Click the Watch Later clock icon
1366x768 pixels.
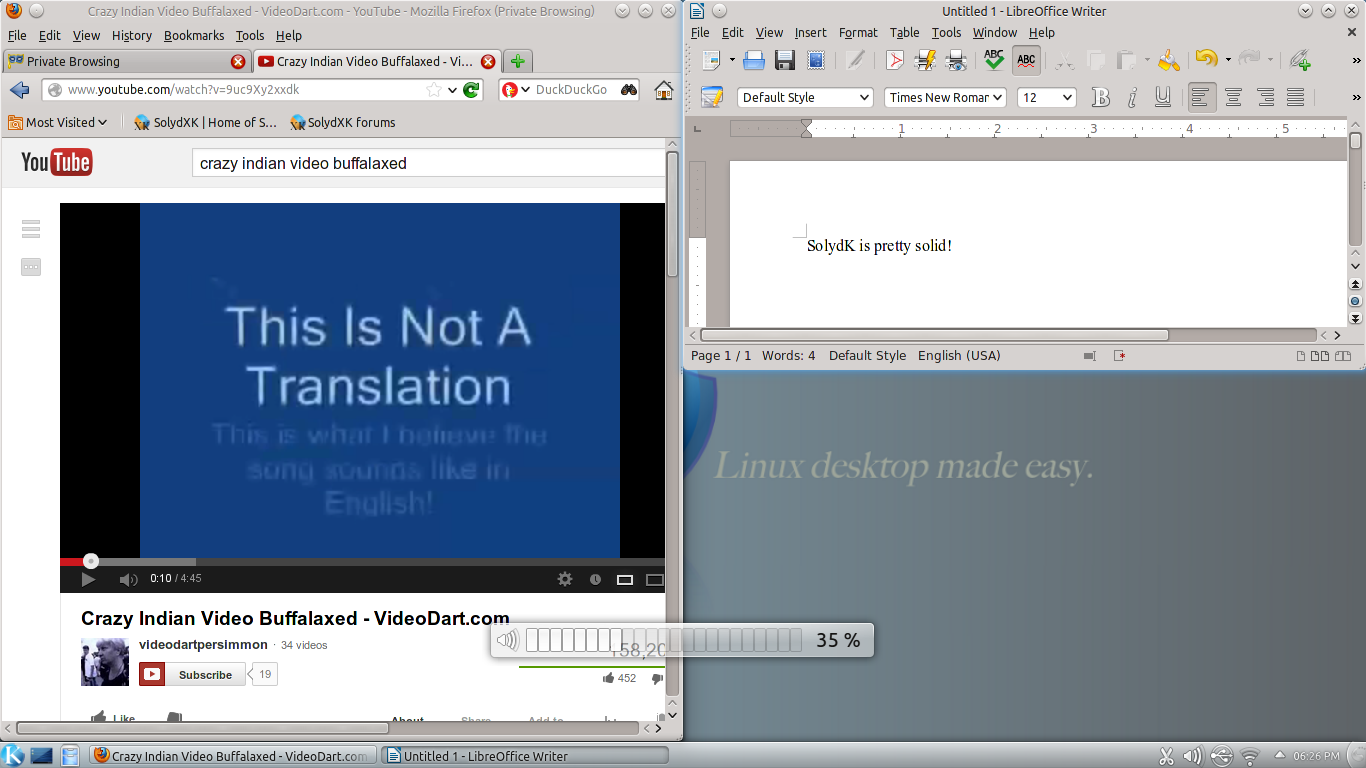(595, 579)
